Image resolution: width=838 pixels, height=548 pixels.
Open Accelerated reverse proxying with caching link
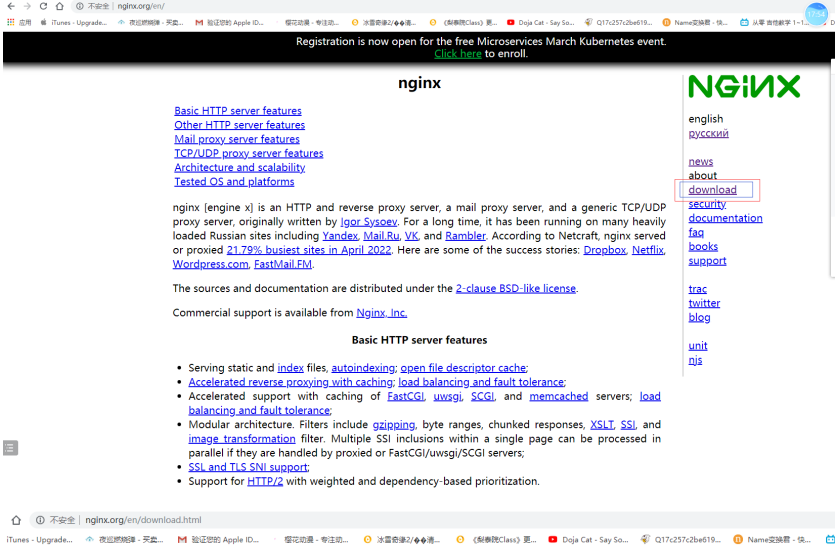click(291, 382)
